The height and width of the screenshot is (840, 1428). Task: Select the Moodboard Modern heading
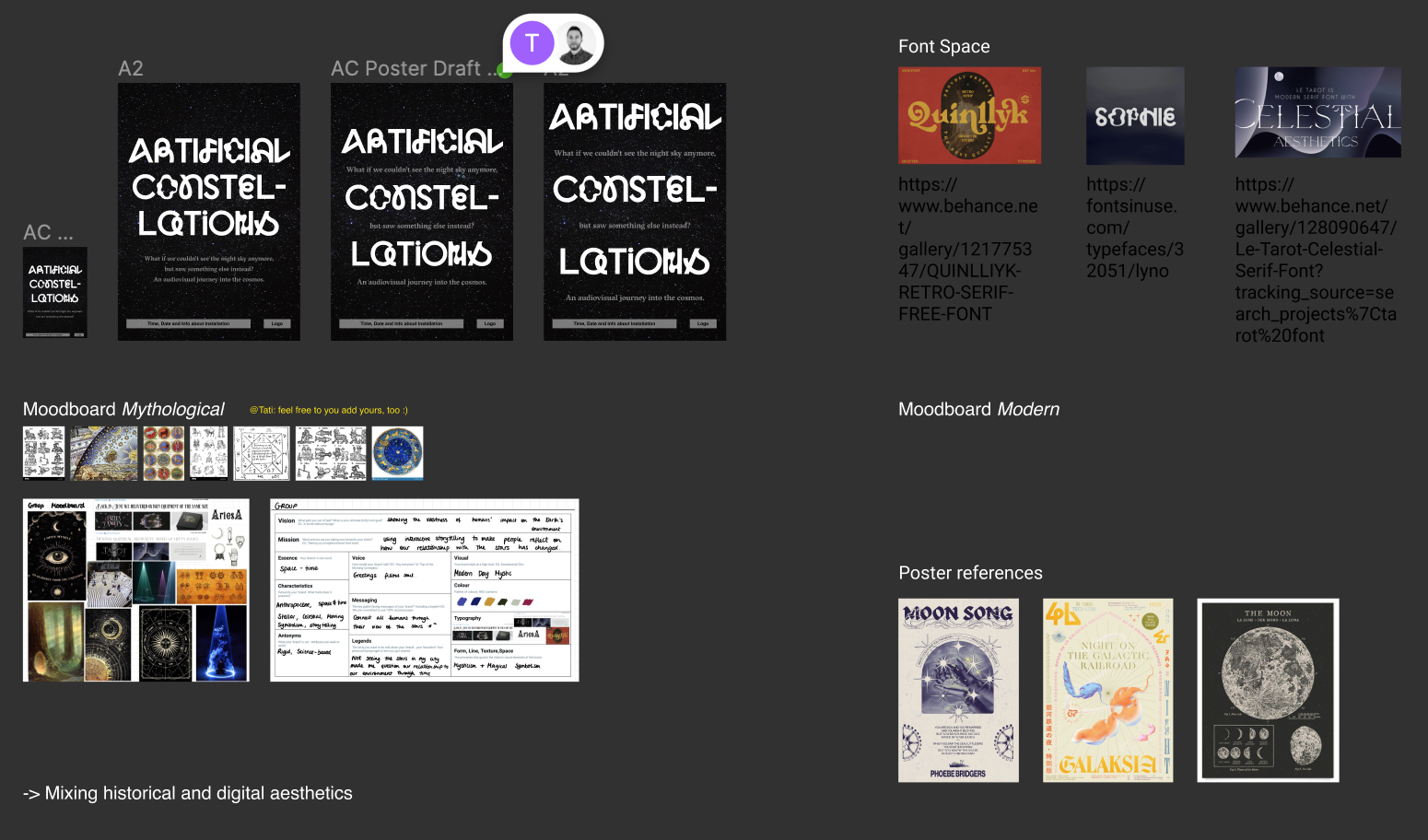[x=979, y=409]
